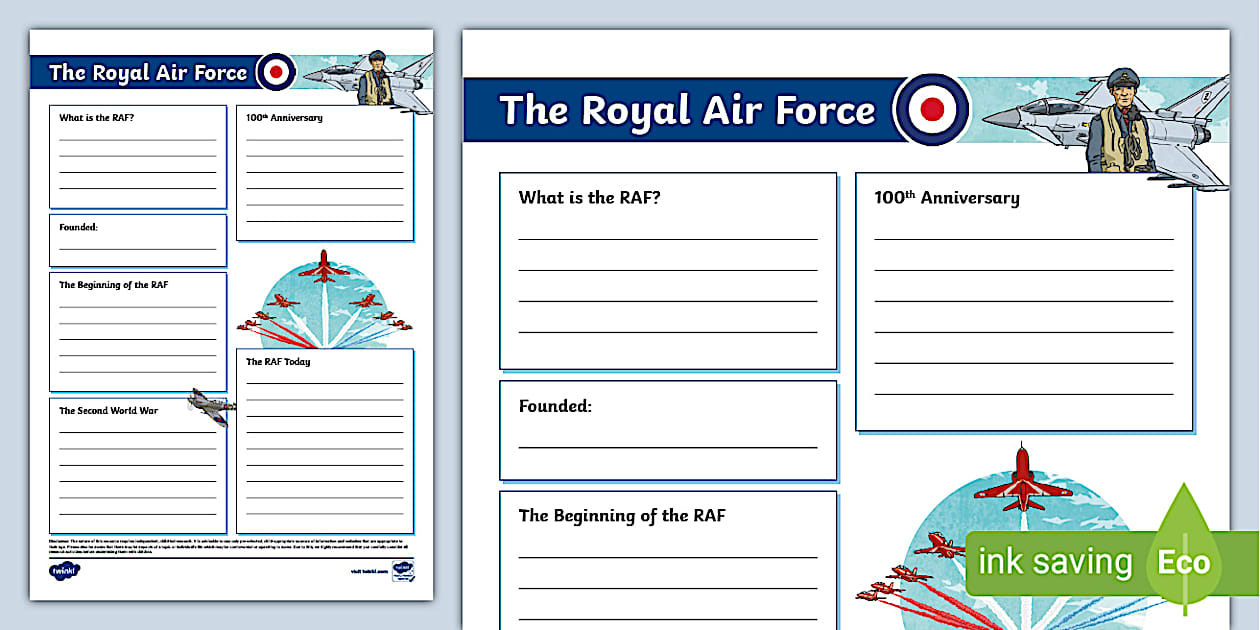
Task: Select the green Eco leaf badge
Action: [x=1183, y=560]
